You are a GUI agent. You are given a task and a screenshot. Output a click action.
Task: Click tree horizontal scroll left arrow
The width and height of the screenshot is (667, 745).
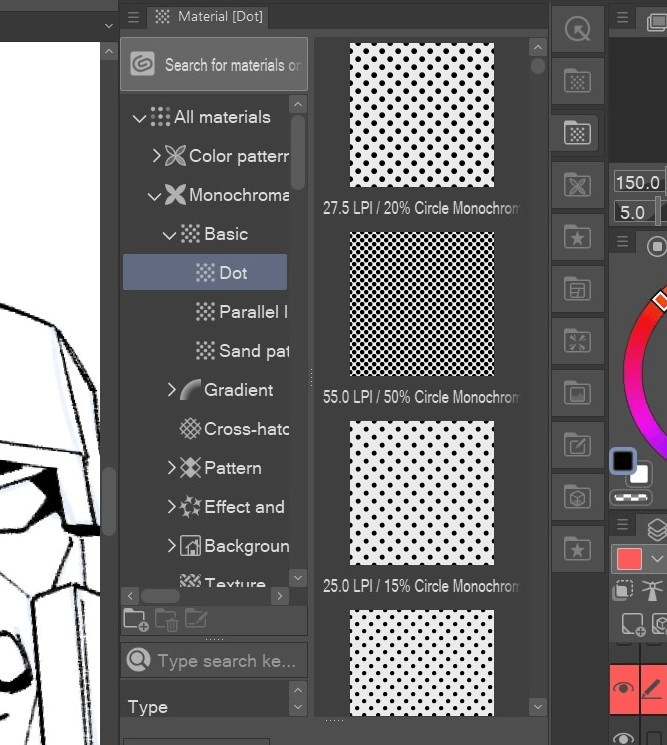pos(130,596)
